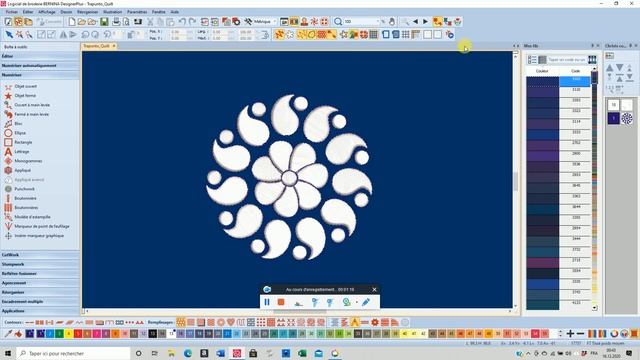Click the minus remove color icon
This screenshot has height=360, width=640.
click(580, 334)
